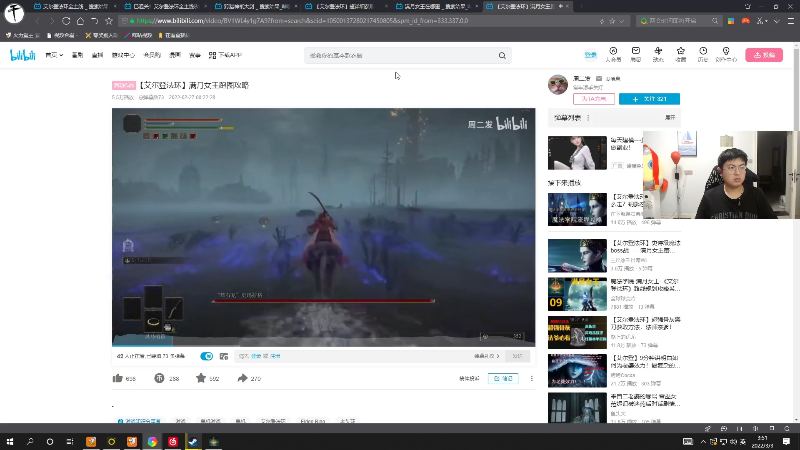Click the first bookmarks bar item

point(22,35)
